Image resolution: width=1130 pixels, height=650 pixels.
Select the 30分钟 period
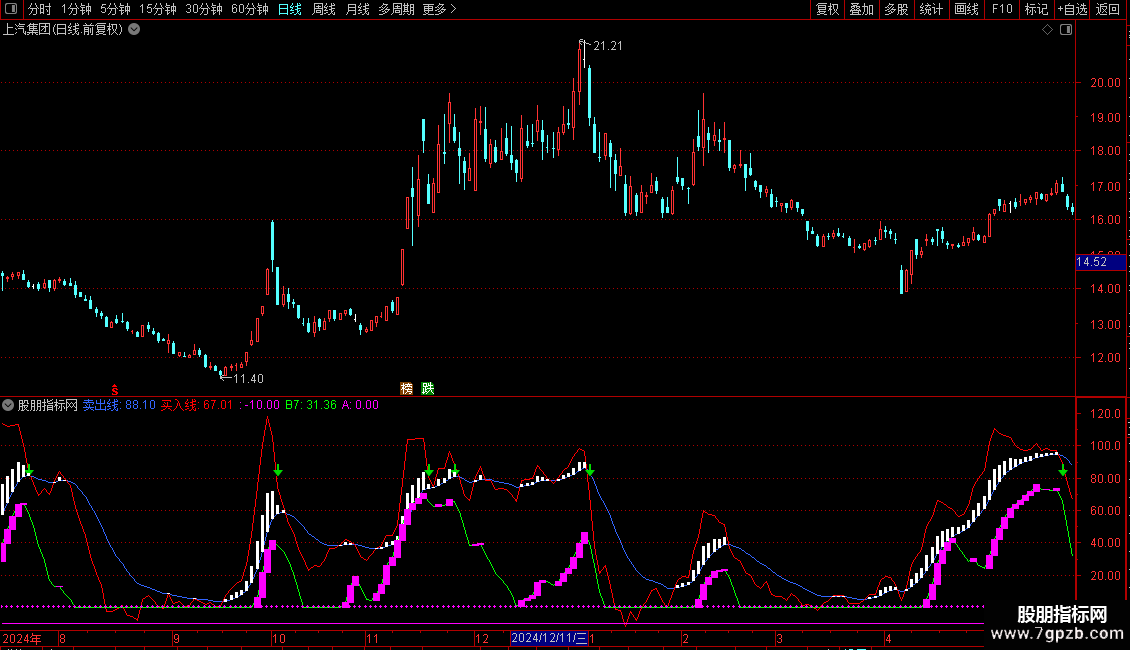(204, 9)
